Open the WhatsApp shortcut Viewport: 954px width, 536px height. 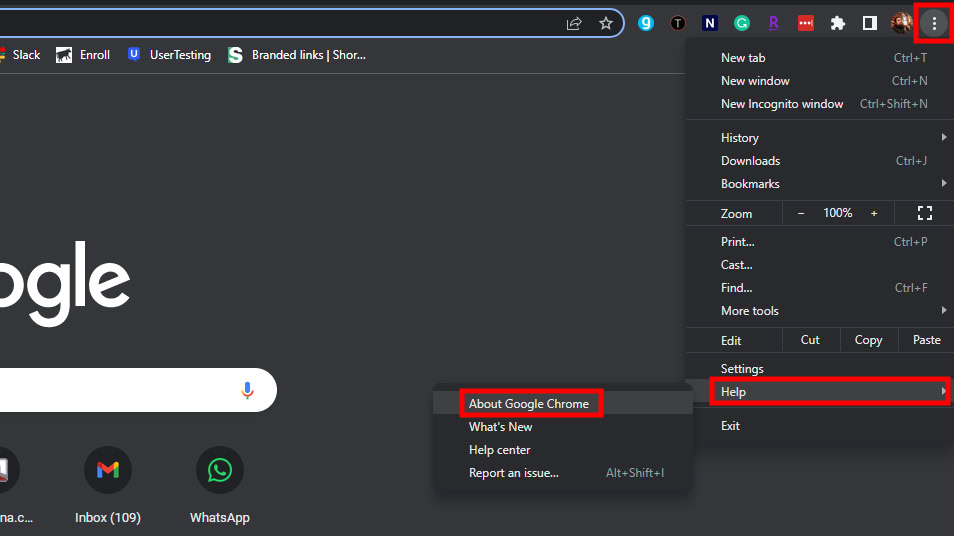(x=220, y=470)
